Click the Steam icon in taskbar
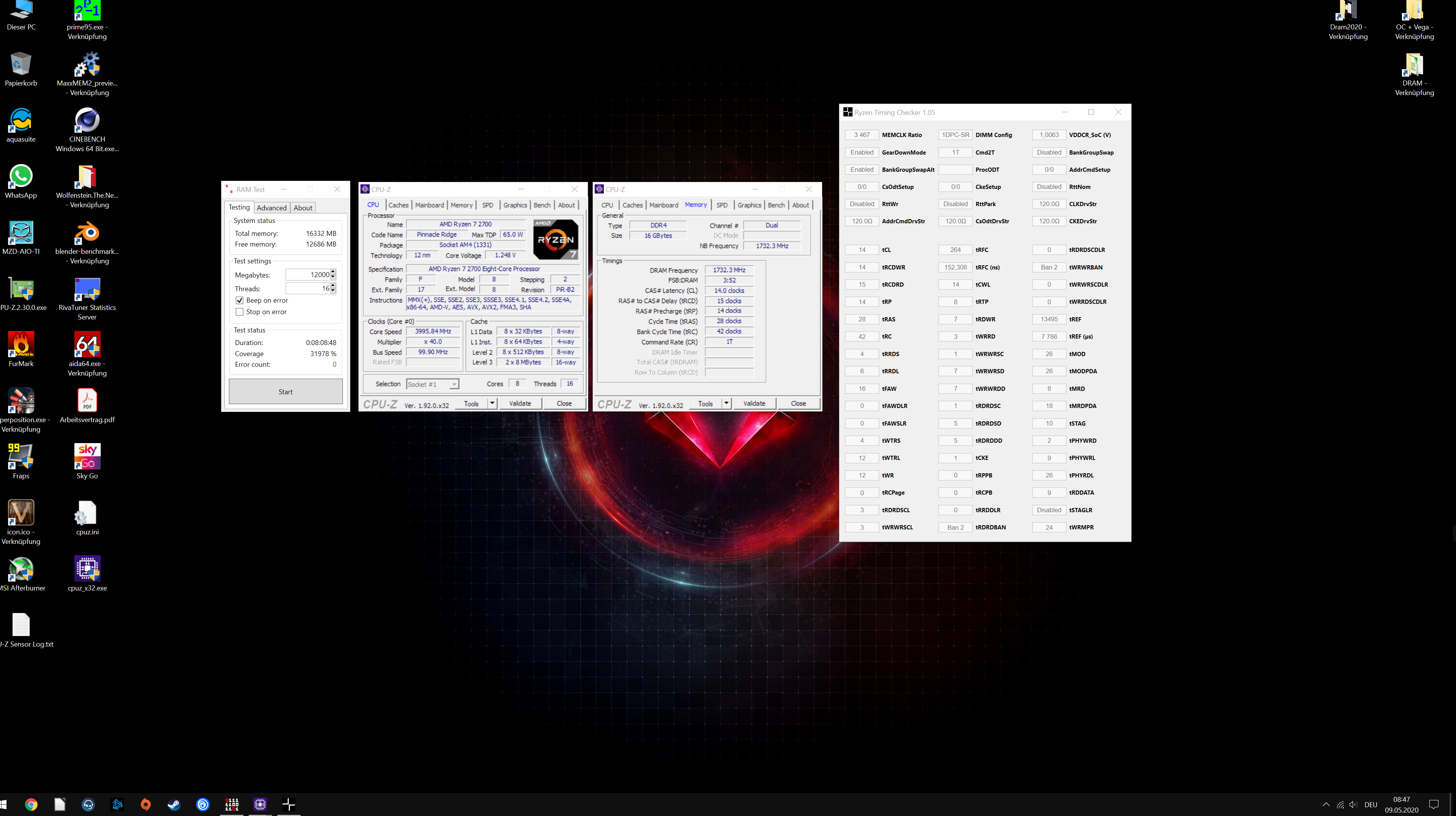 click(x=174, y=804)
